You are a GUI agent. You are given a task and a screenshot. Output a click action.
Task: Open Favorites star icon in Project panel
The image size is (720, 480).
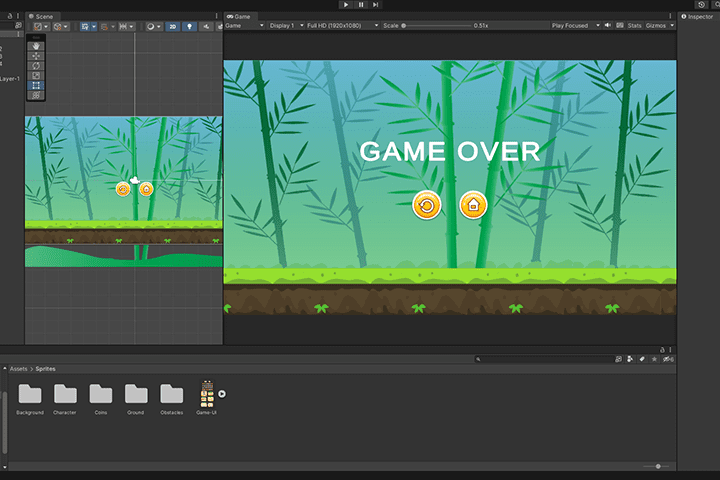654,359
